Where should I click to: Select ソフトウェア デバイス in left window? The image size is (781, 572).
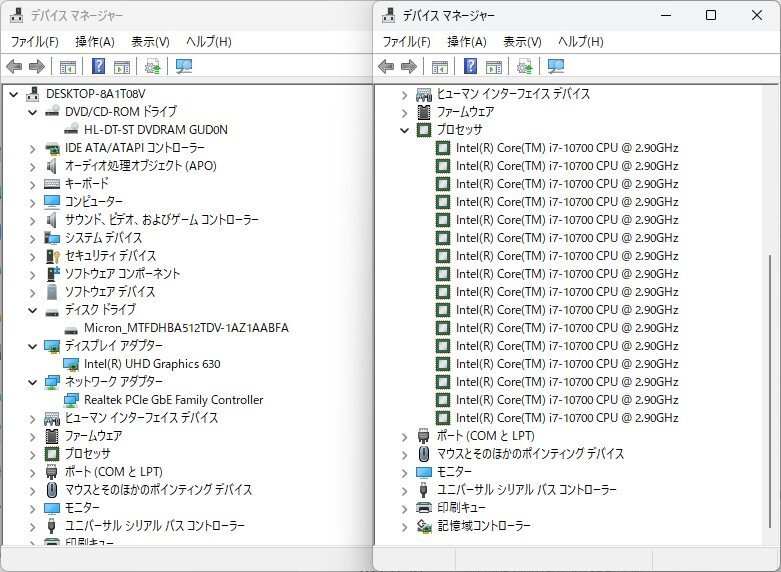(110, 292)
